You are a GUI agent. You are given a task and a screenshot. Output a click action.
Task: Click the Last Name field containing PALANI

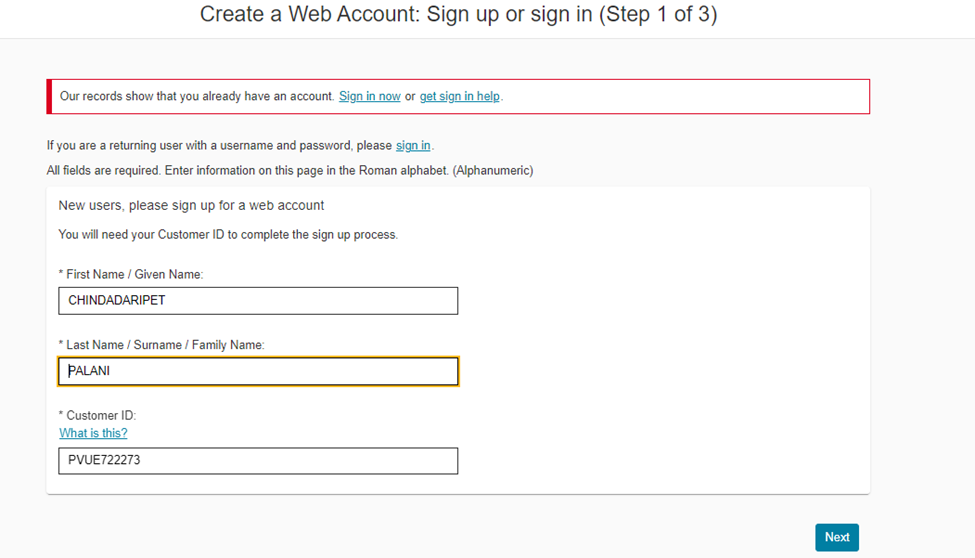click(258, 372)
